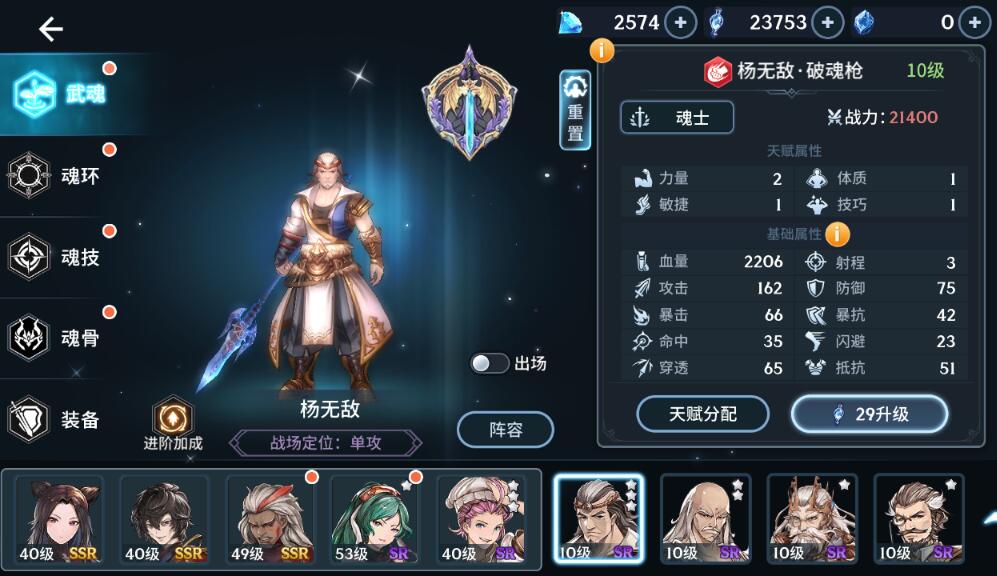Toggle the 出场 switch
This screenshot has width=997, height=576.
pos(490,363)
